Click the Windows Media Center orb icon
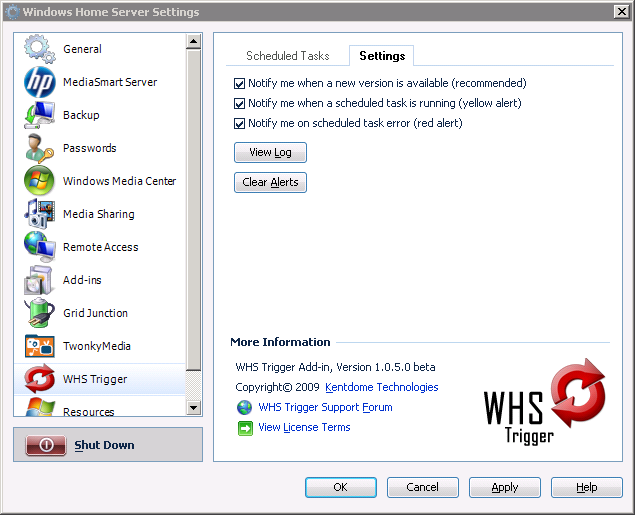Viewport: 635px width, 515px height. [x=39, y=181]
